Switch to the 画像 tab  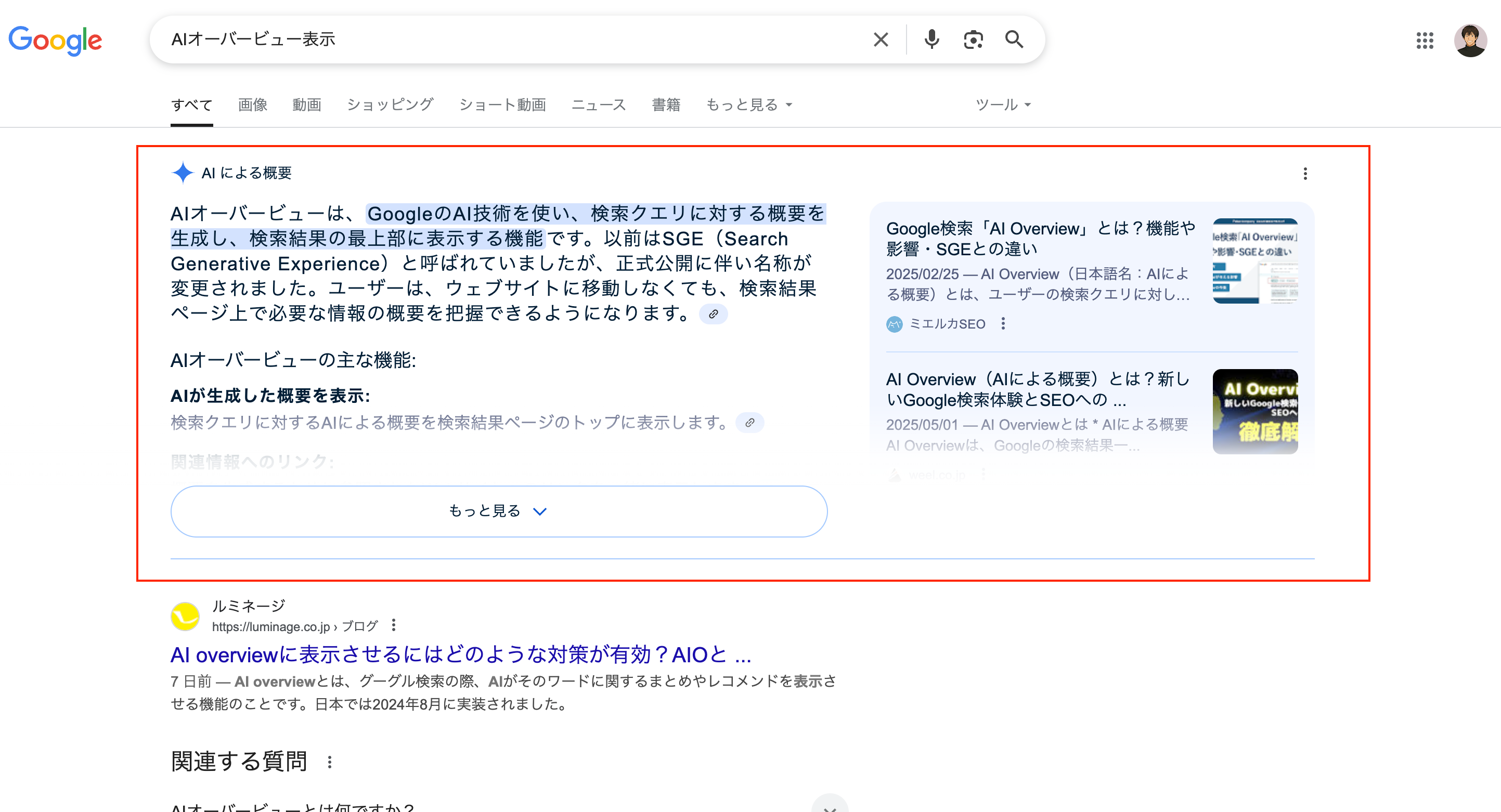click(253, 105)
